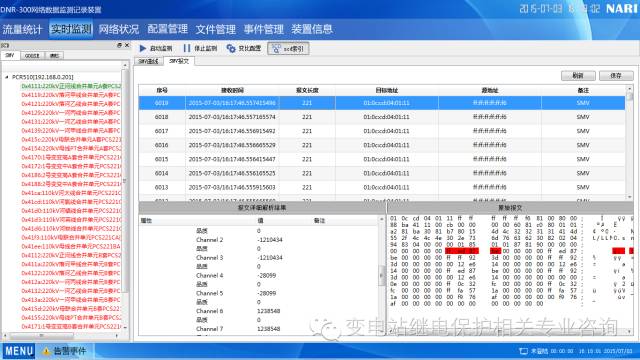Click the NARI logo in the top right

(x=621, y=9)
